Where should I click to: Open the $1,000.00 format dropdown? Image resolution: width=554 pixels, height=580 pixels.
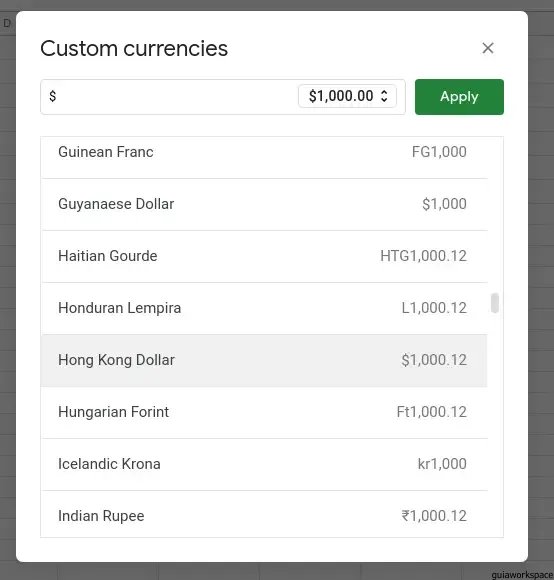point(347,96)
